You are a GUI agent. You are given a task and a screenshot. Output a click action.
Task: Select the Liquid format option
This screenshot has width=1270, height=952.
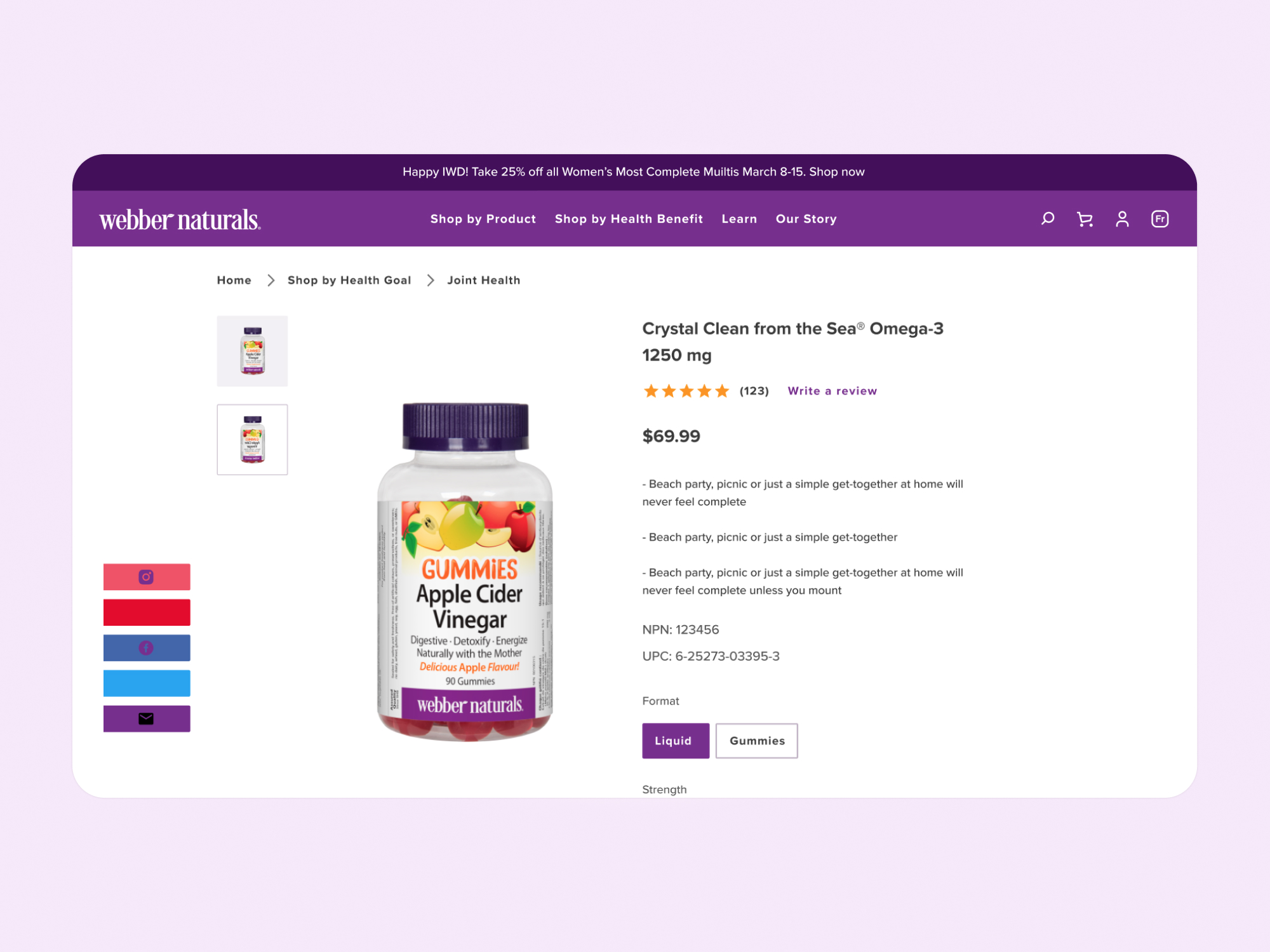coord(676,741)
